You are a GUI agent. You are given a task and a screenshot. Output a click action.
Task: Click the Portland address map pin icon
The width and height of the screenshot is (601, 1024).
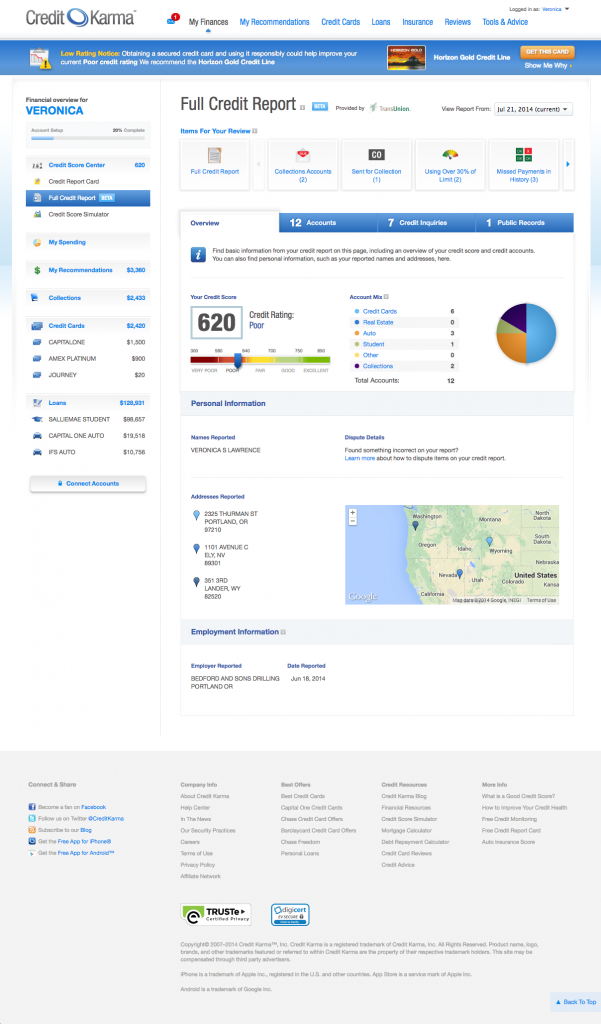point(196,516)
